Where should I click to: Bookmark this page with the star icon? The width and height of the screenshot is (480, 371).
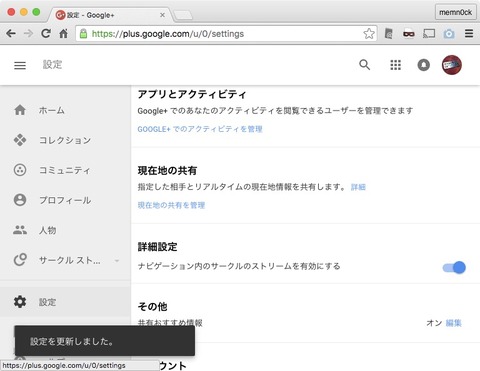[x=369, y=34]
